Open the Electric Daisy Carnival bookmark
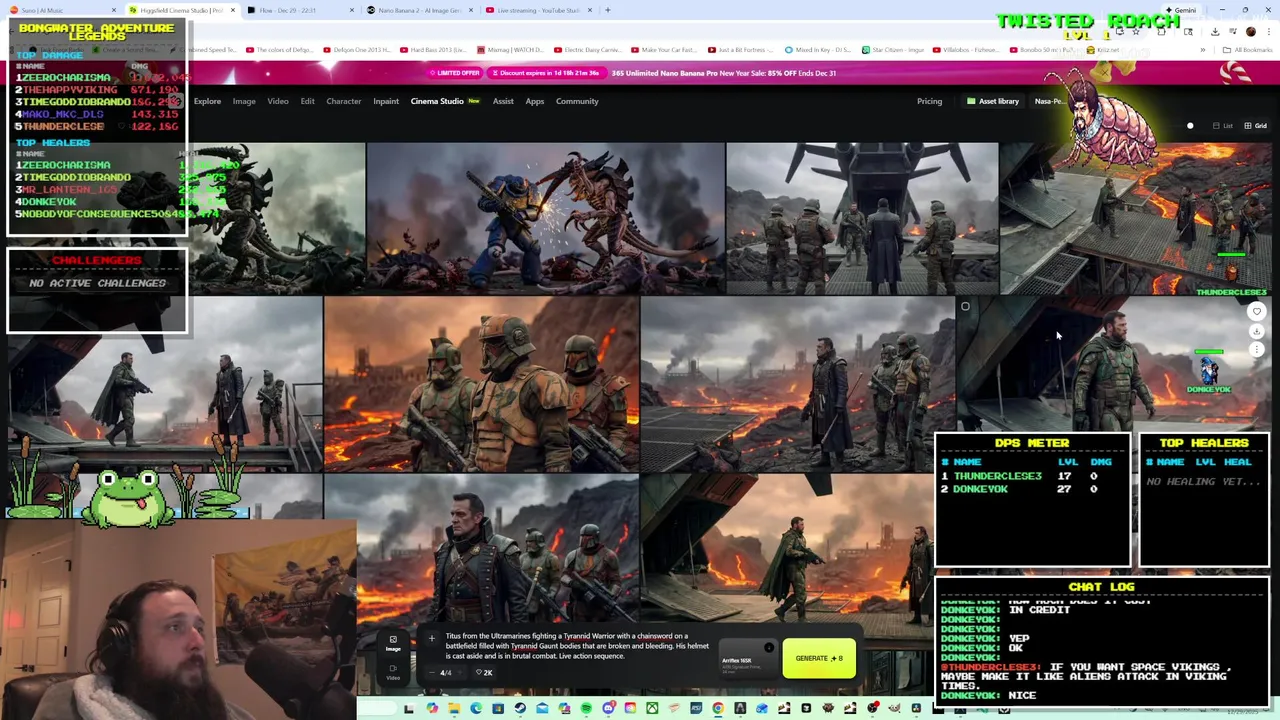 click(x=588, y=50)
